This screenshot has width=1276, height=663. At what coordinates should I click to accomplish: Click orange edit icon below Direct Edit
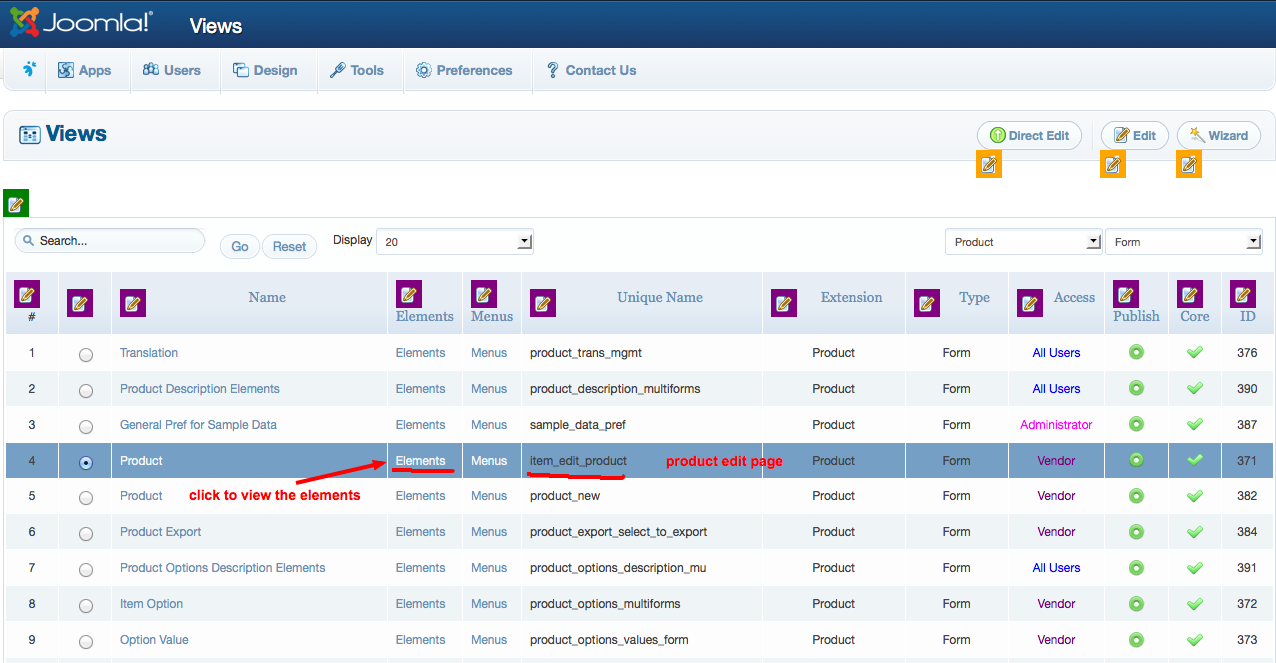point(989,165)
